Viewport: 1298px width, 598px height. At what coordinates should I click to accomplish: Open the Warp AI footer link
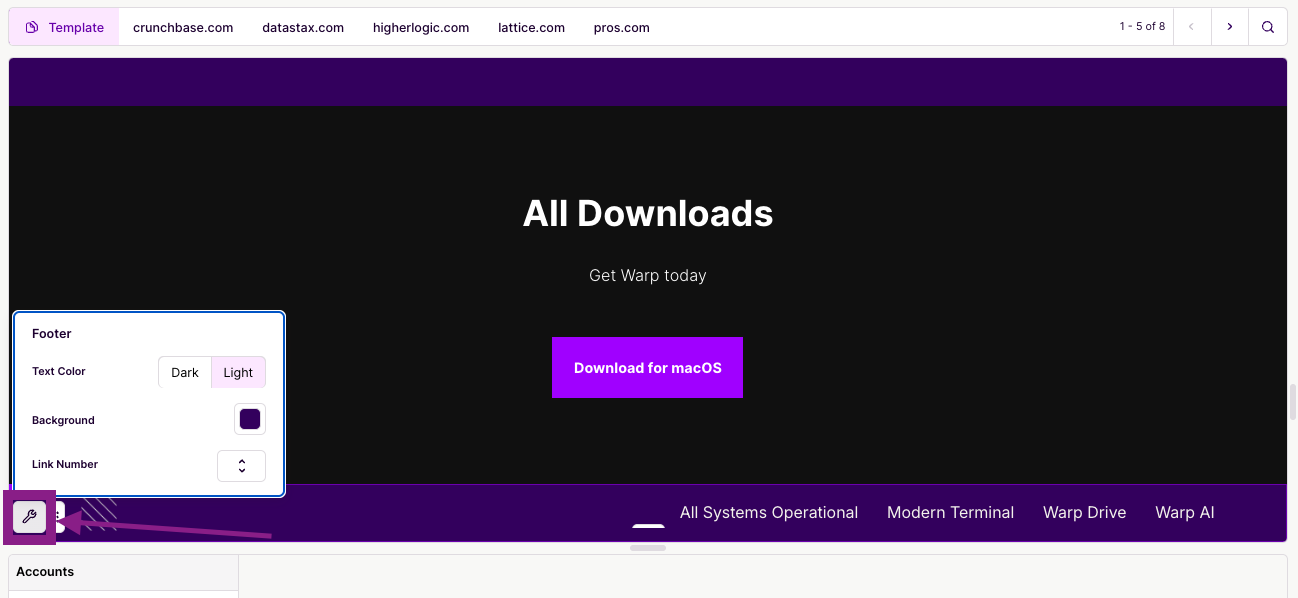point(1185,512)
